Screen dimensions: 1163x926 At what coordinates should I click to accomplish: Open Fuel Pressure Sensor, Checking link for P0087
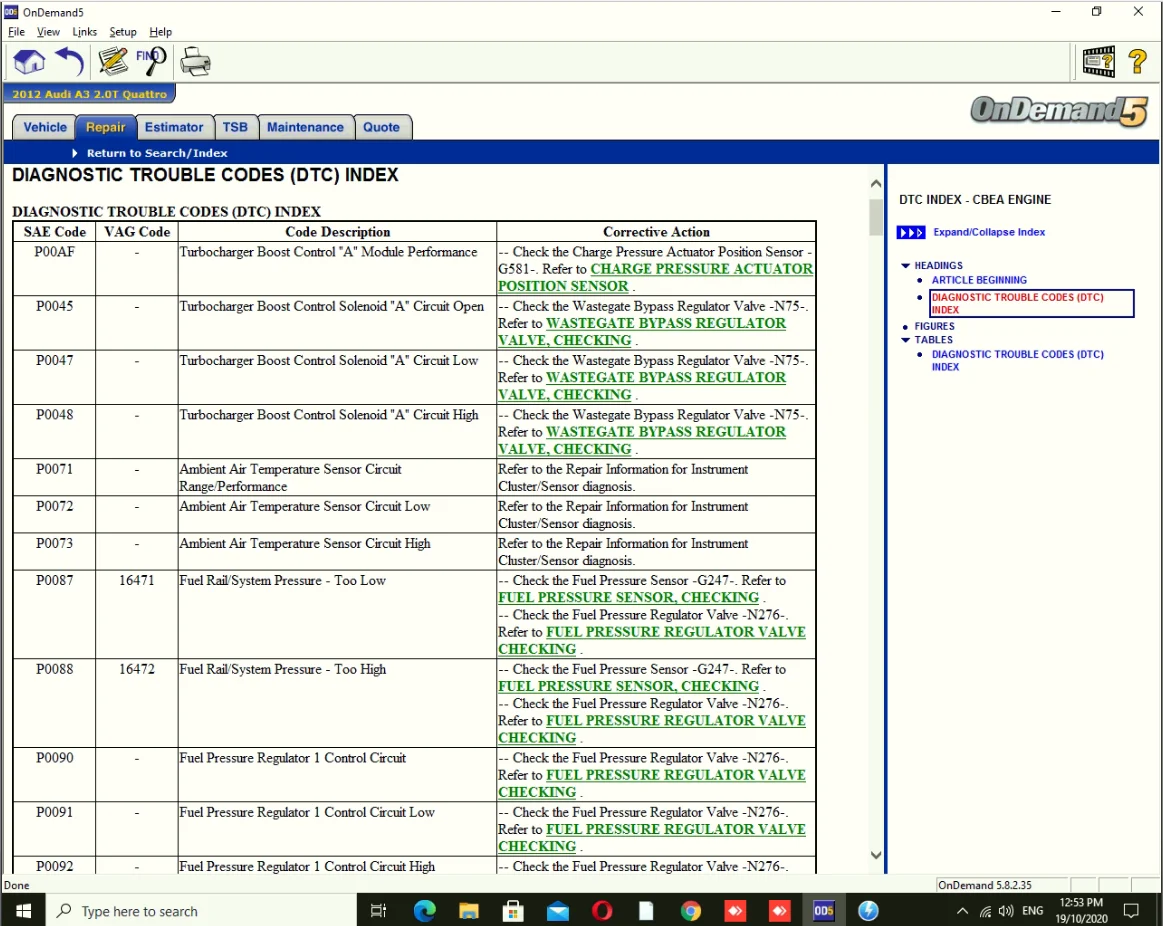pyautogui.click(x=629, y=597)
